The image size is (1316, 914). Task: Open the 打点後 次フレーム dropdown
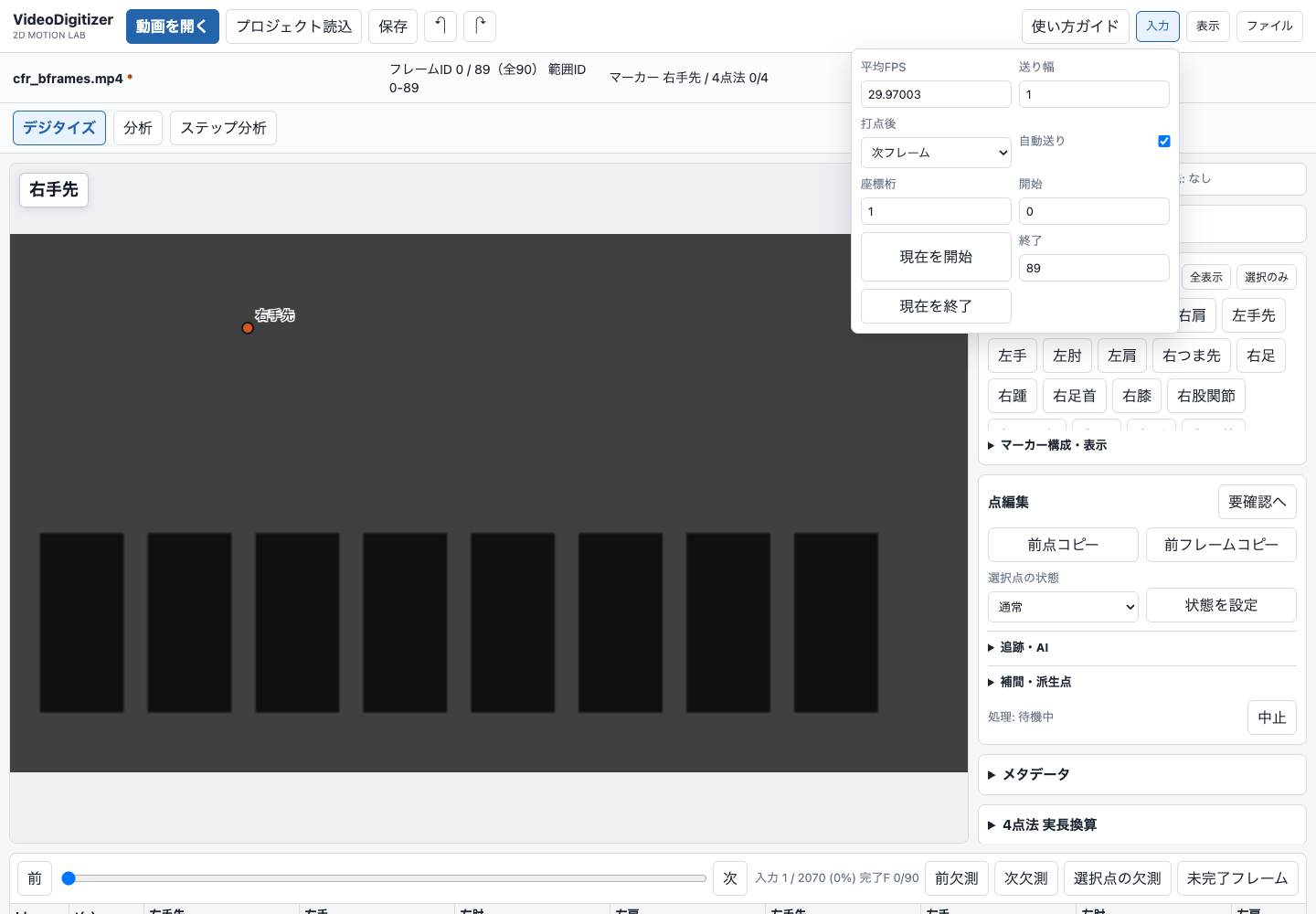pyautogui.click(x=936, y=153)
